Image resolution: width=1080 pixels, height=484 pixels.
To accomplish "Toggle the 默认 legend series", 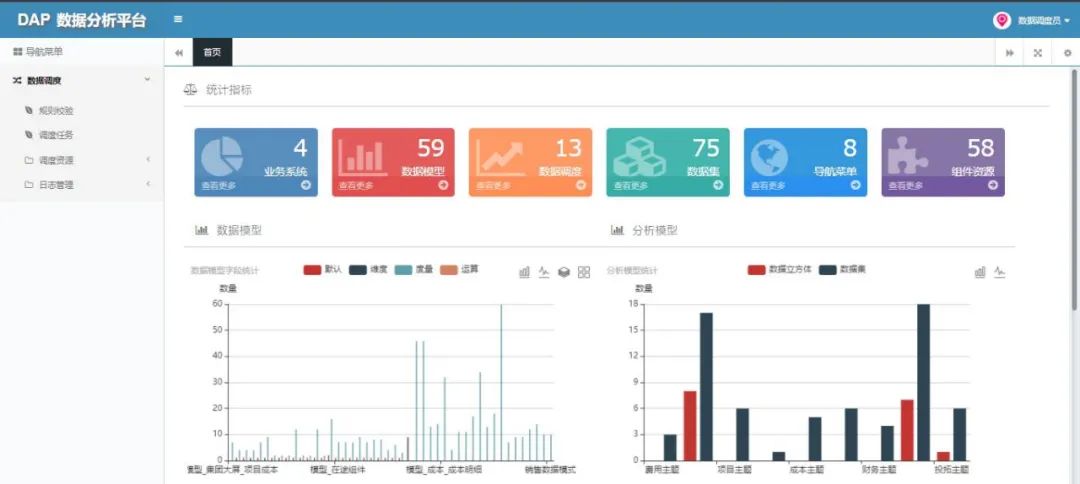I will coord(322,270).
